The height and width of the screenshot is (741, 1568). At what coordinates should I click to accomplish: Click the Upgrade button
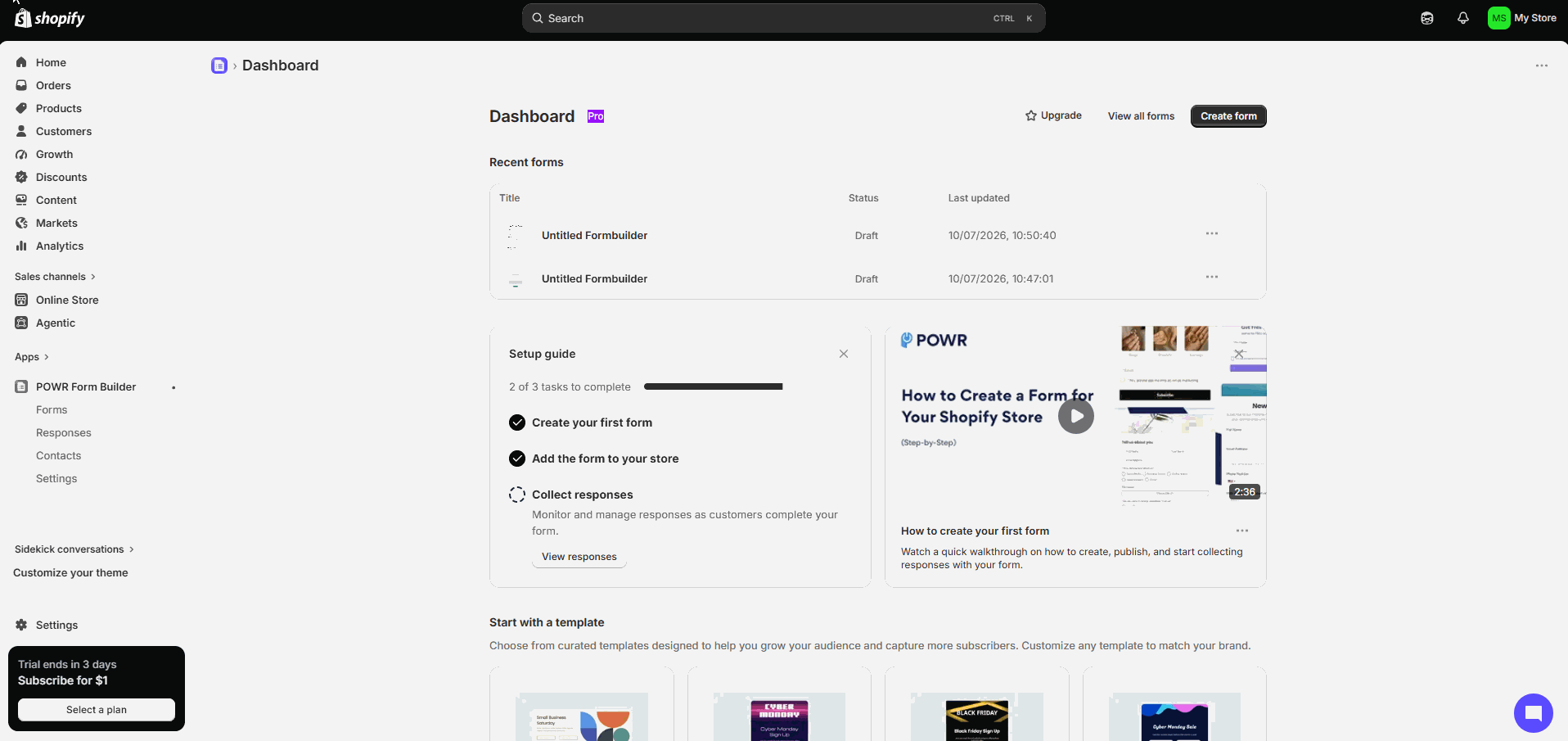tap(1053, 115)
